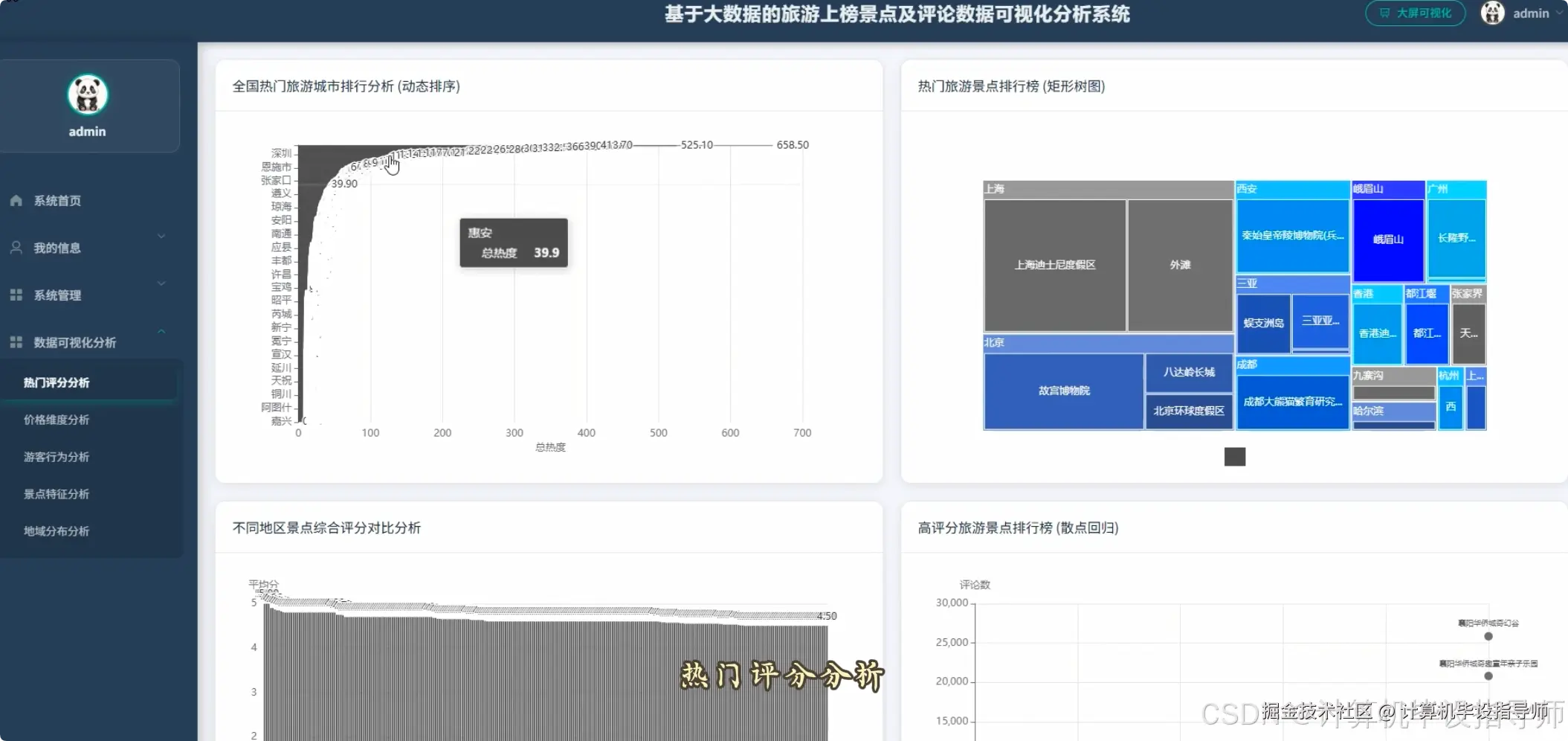
Task: Select 系统首页 in the sidebar
Action: [x=56, y=200]
